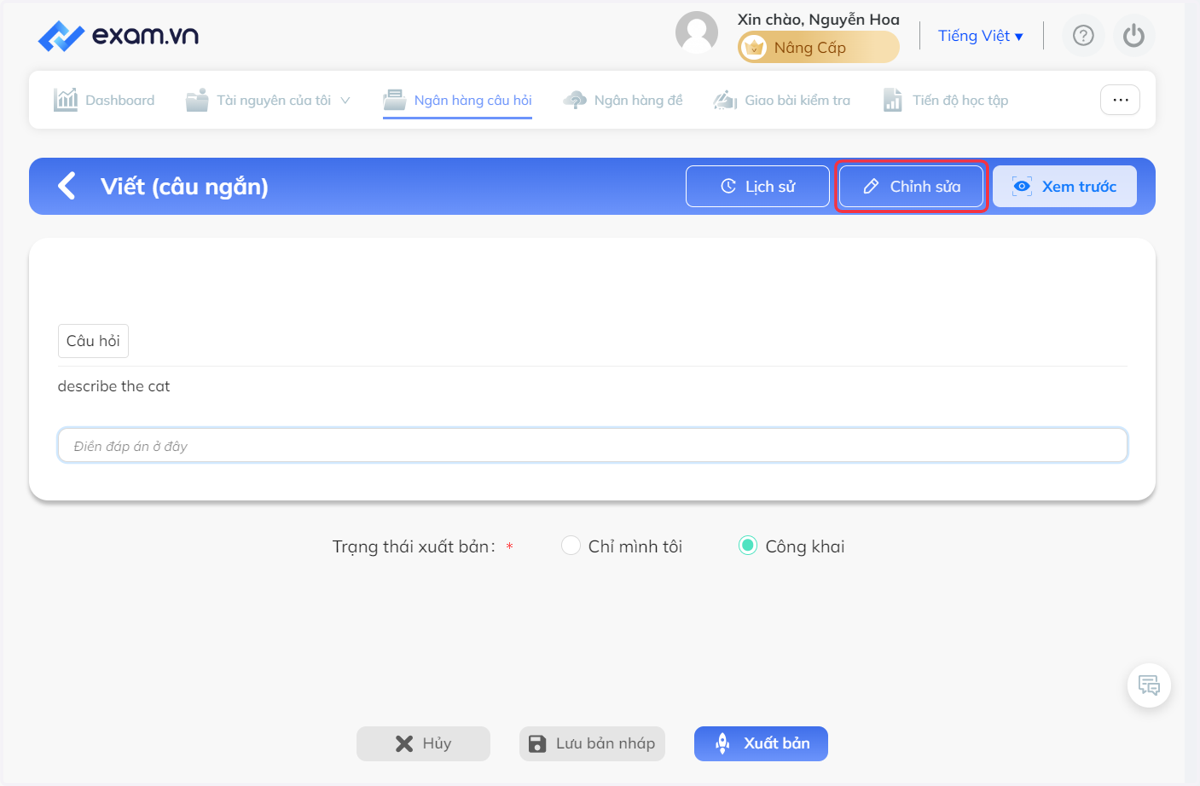
Task: Click the 'describe the cat' question text
Action: [114, 386]
